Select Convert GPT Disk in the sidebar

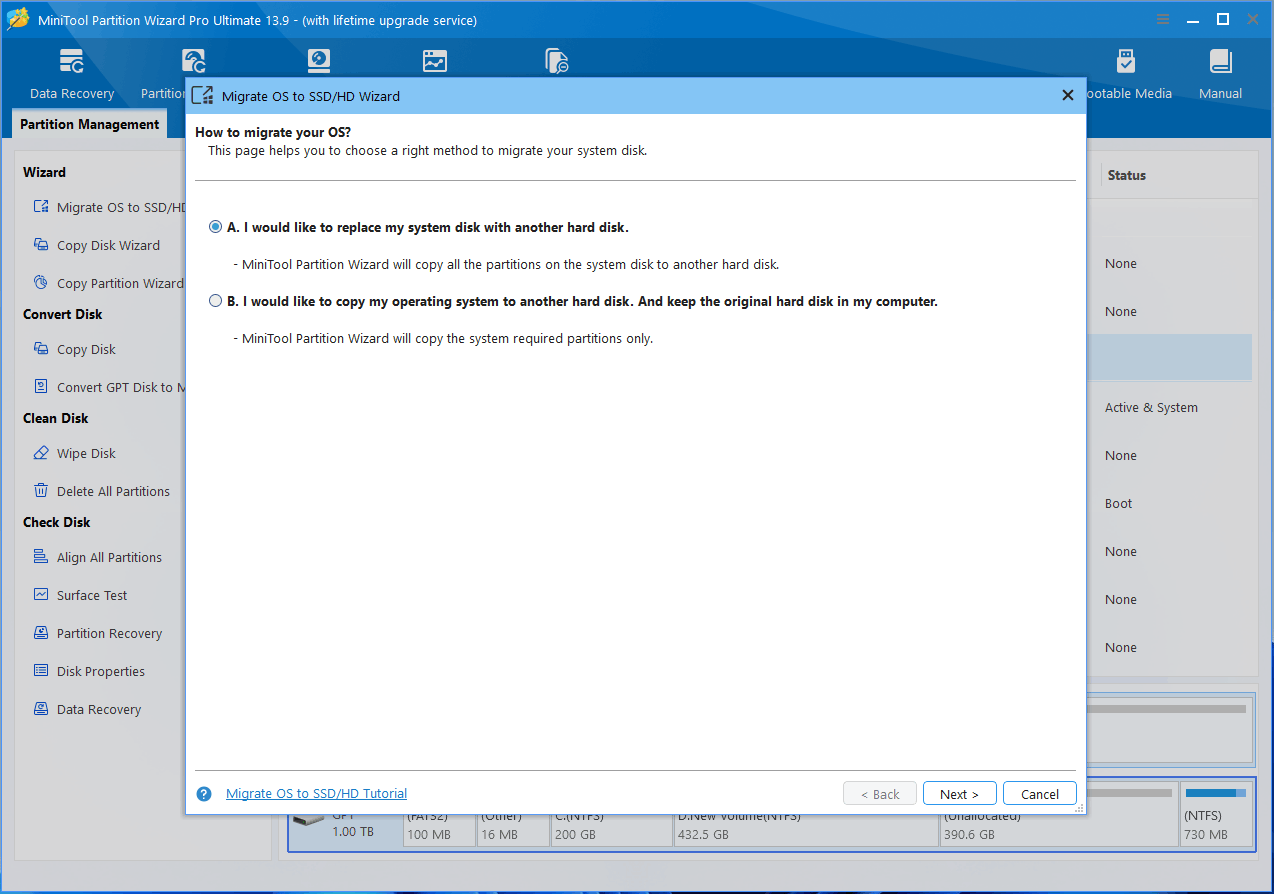point(110,387)
